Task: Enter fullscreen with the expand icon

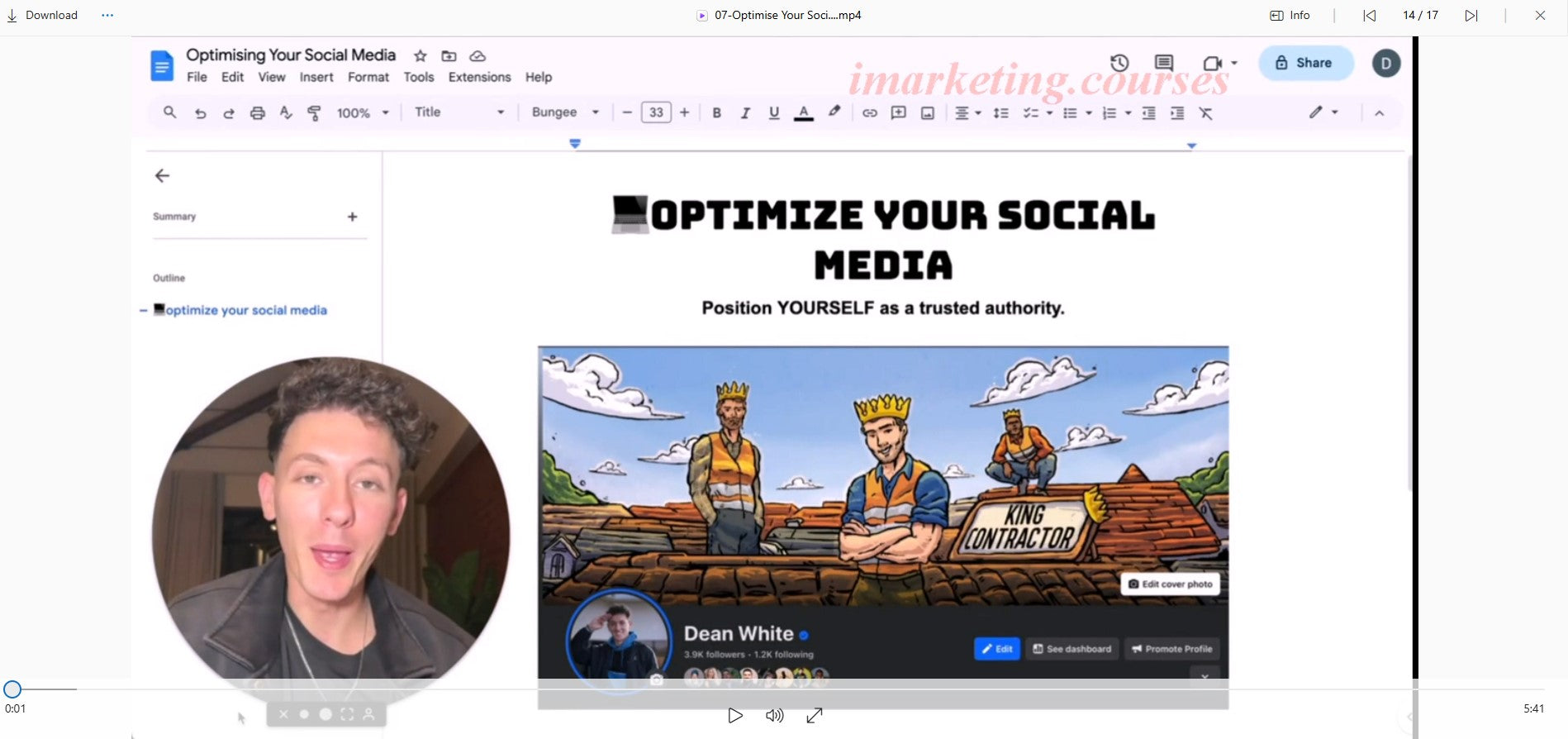Action: click(x=815, y=716)
